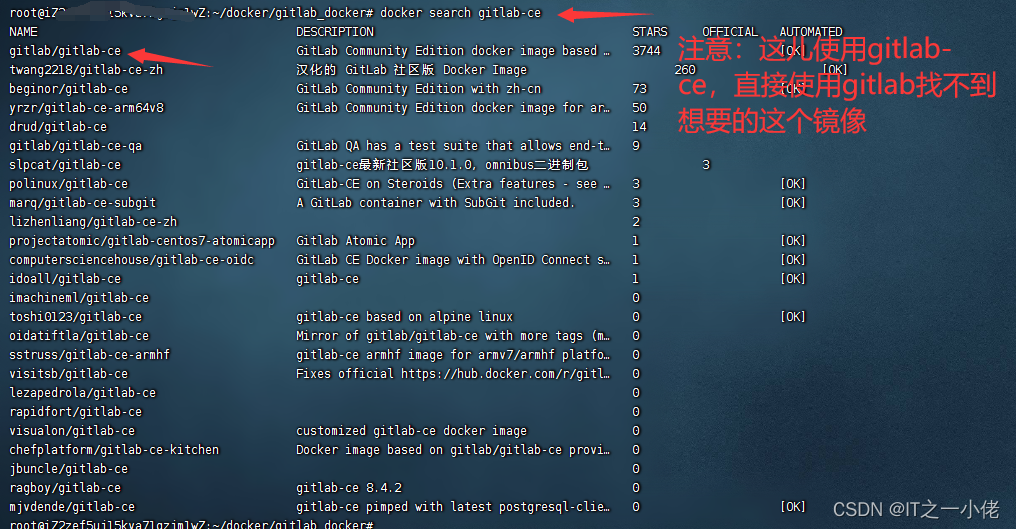Click idoall/gitlab-ce image name

65,279
